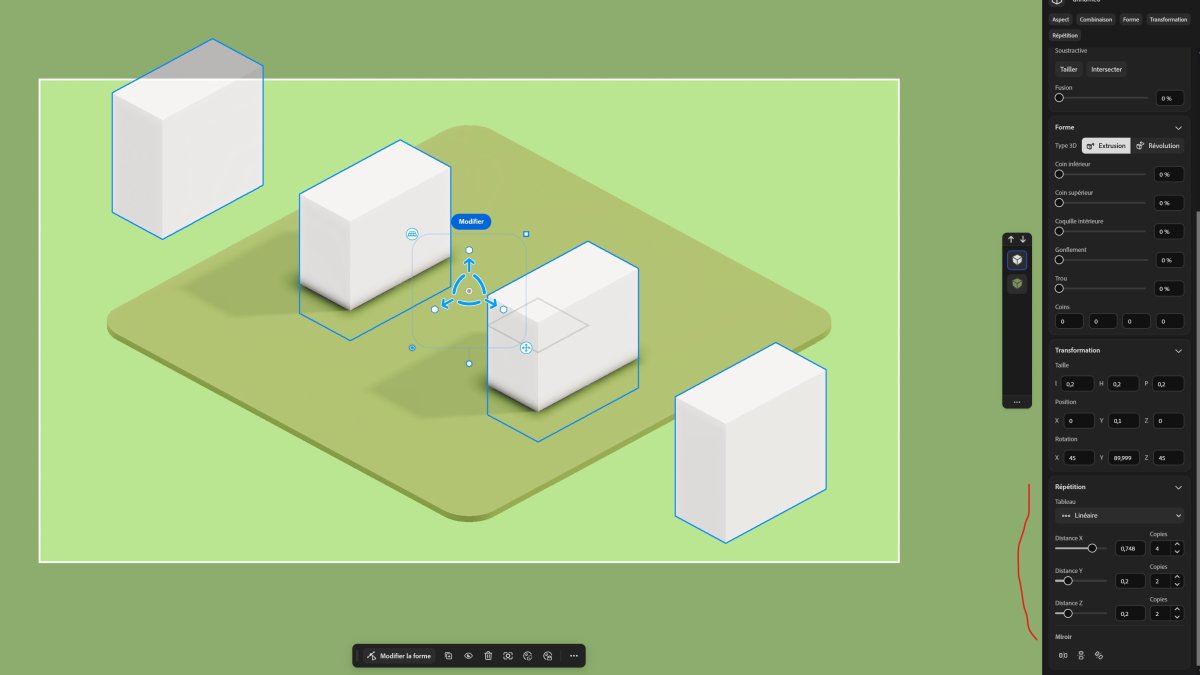Select the white cube layer thumbnail

[x=1017, y=260]
